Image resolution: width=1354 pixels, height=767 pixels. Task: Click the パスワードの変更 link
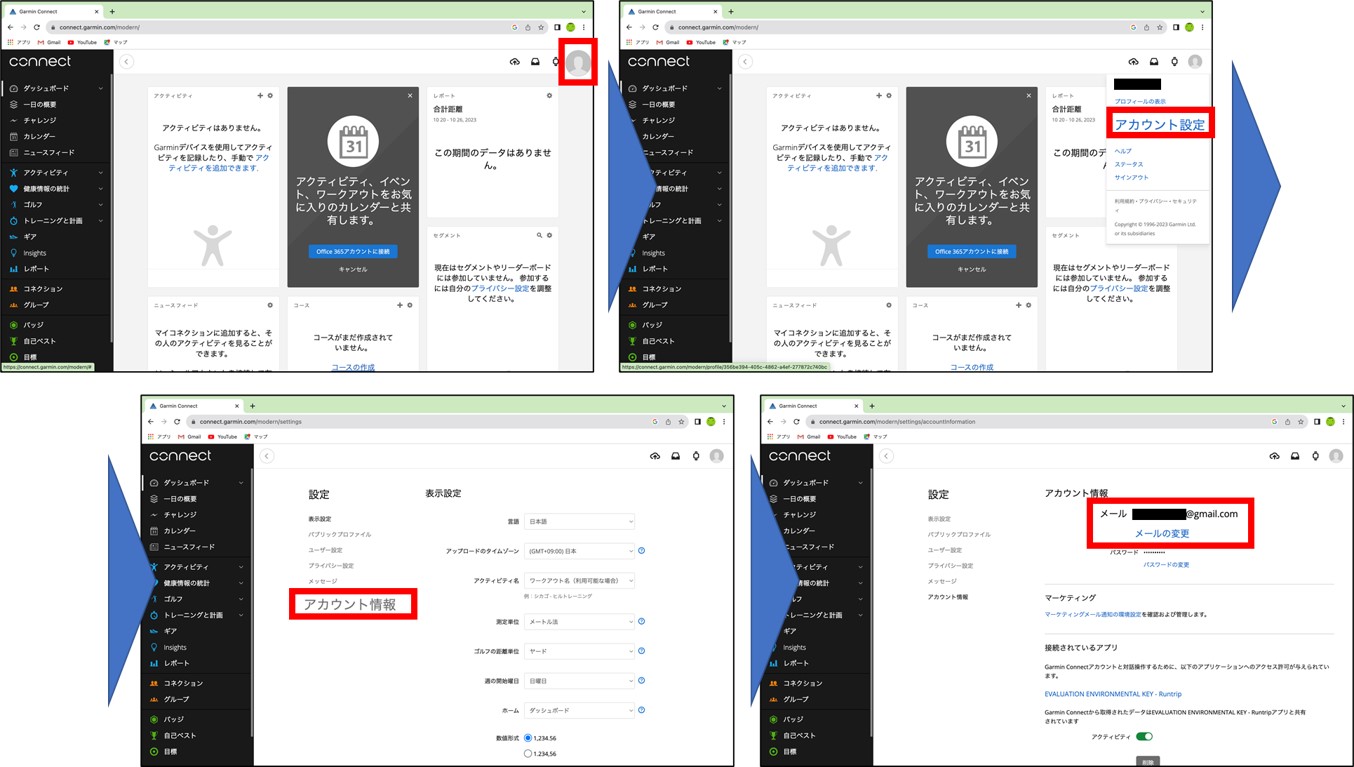point(1166,565)
